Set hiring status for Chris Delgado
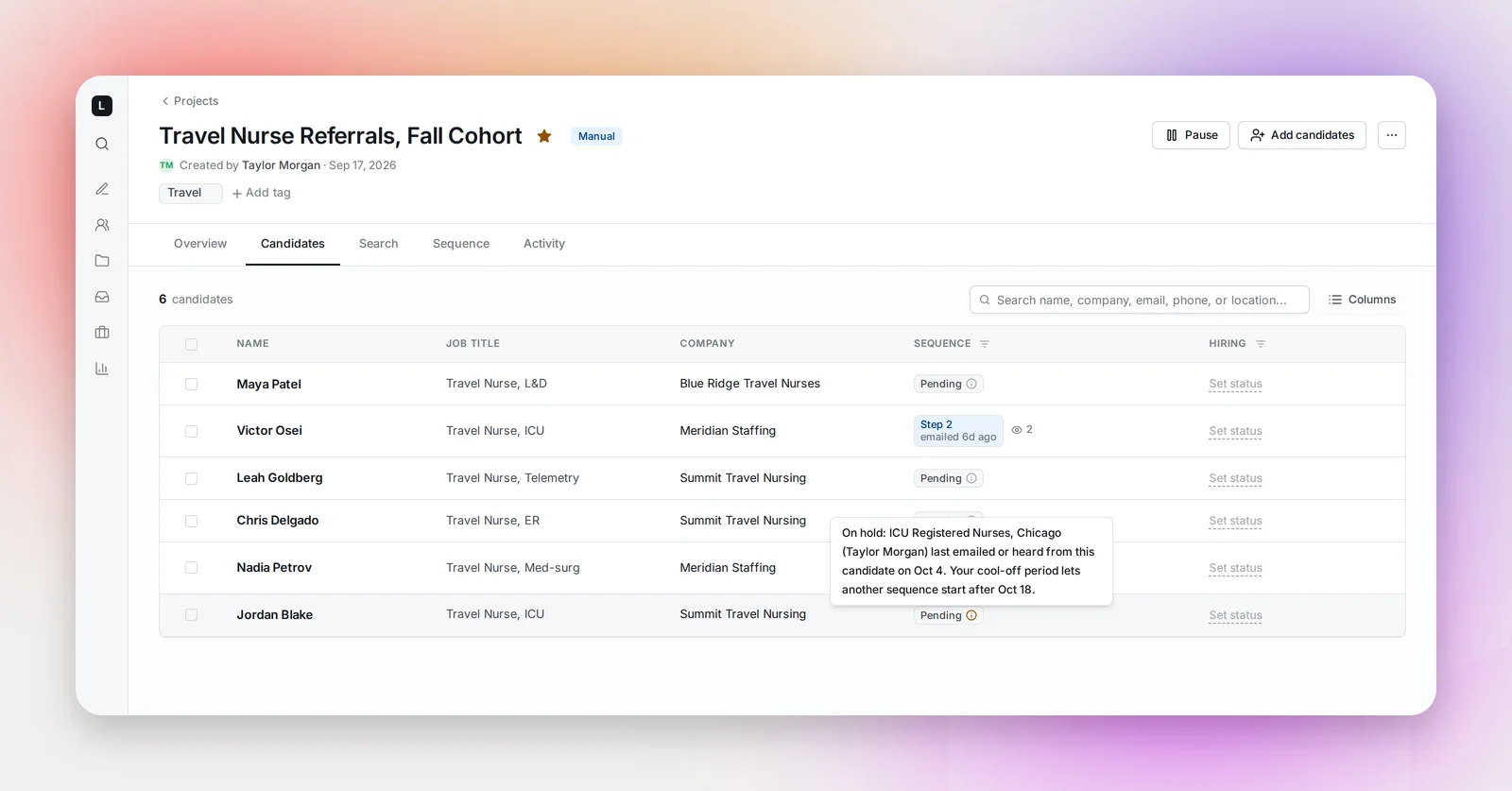 1236,521
